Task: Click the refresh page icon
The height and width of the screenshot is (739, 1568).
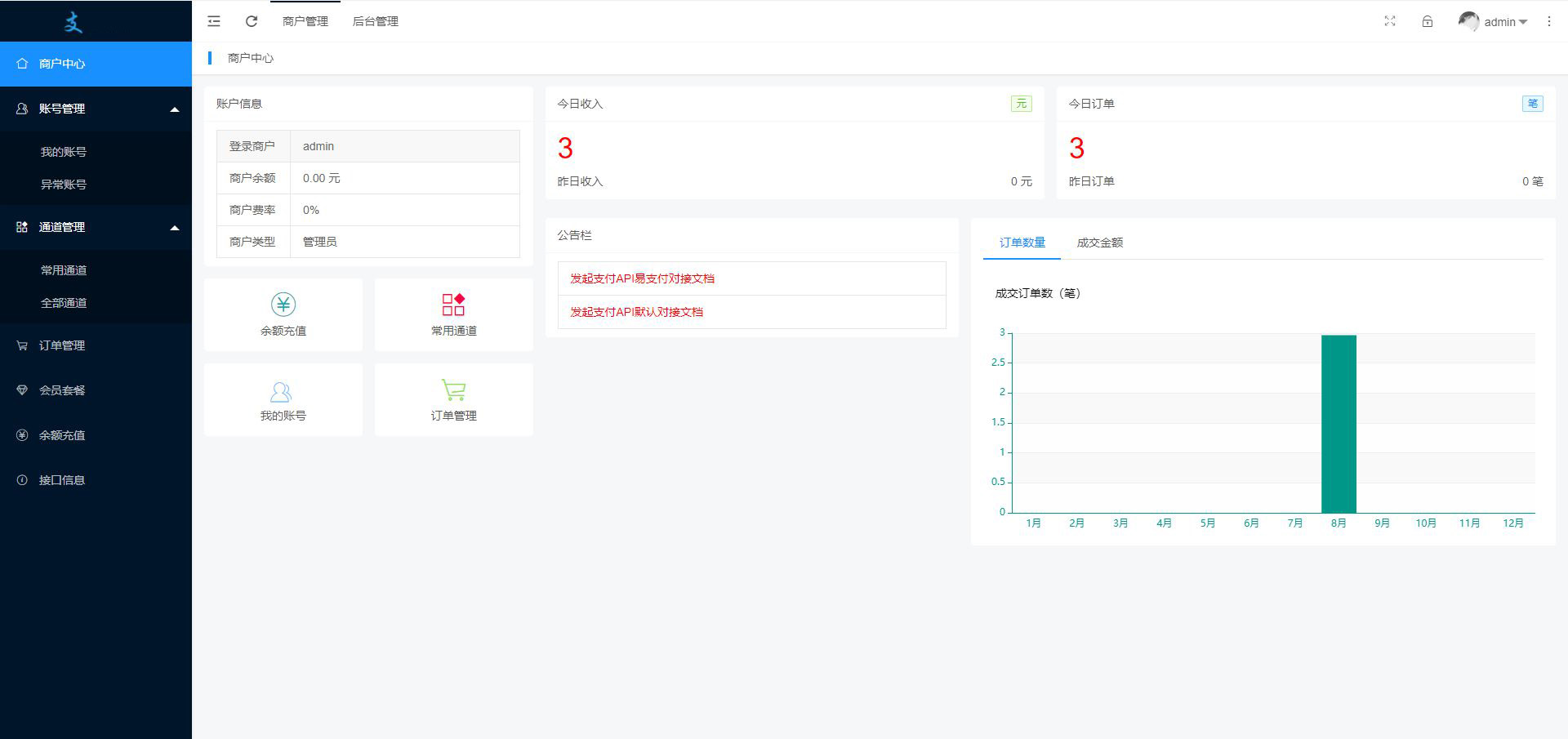Action: tap(252, 21)
